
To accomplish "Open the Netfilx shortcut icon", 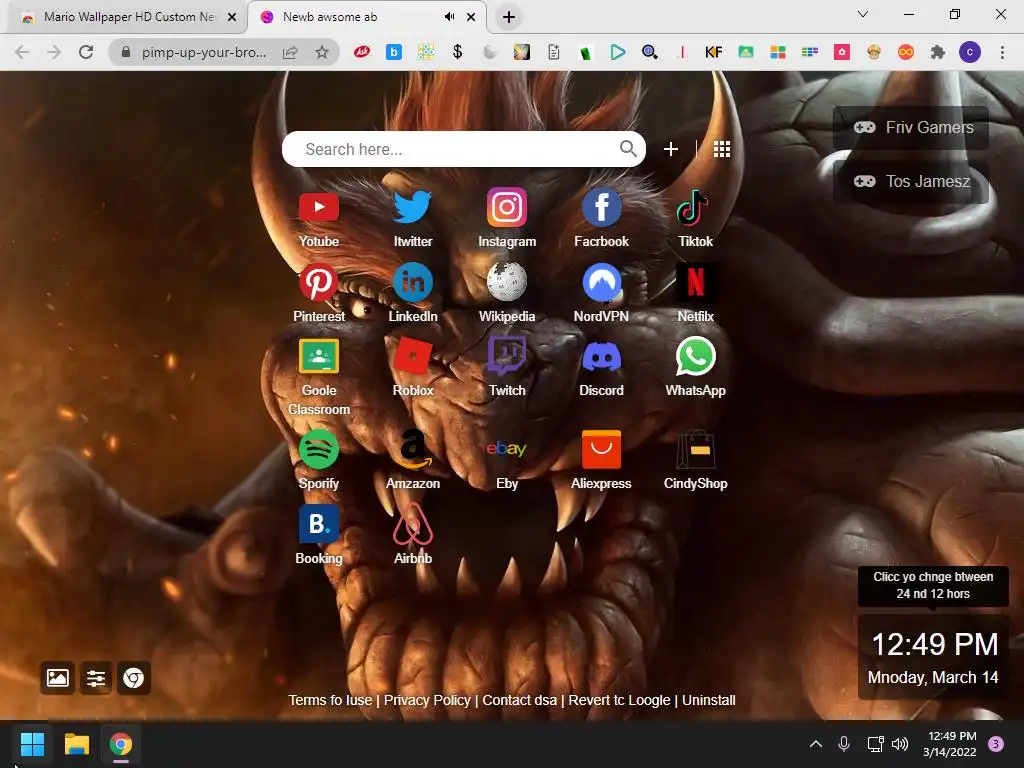I will tap(696, 282).
